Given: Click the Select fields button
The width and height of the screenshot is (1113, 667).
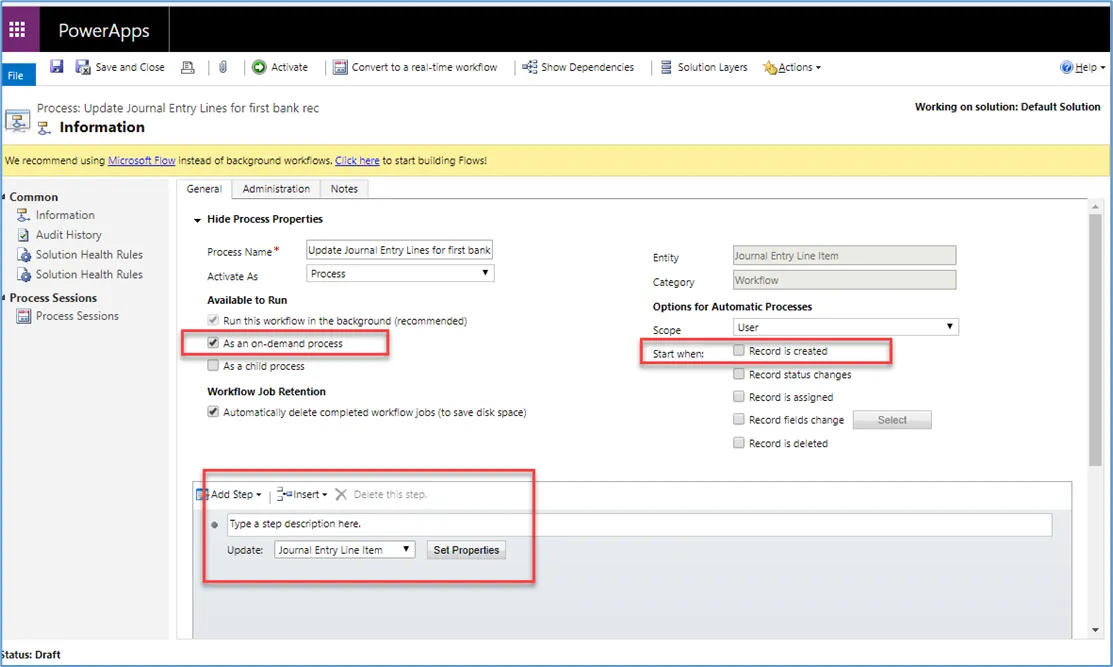Looking at the screenshot, I should pyautogui.click(x=892, y=420).
